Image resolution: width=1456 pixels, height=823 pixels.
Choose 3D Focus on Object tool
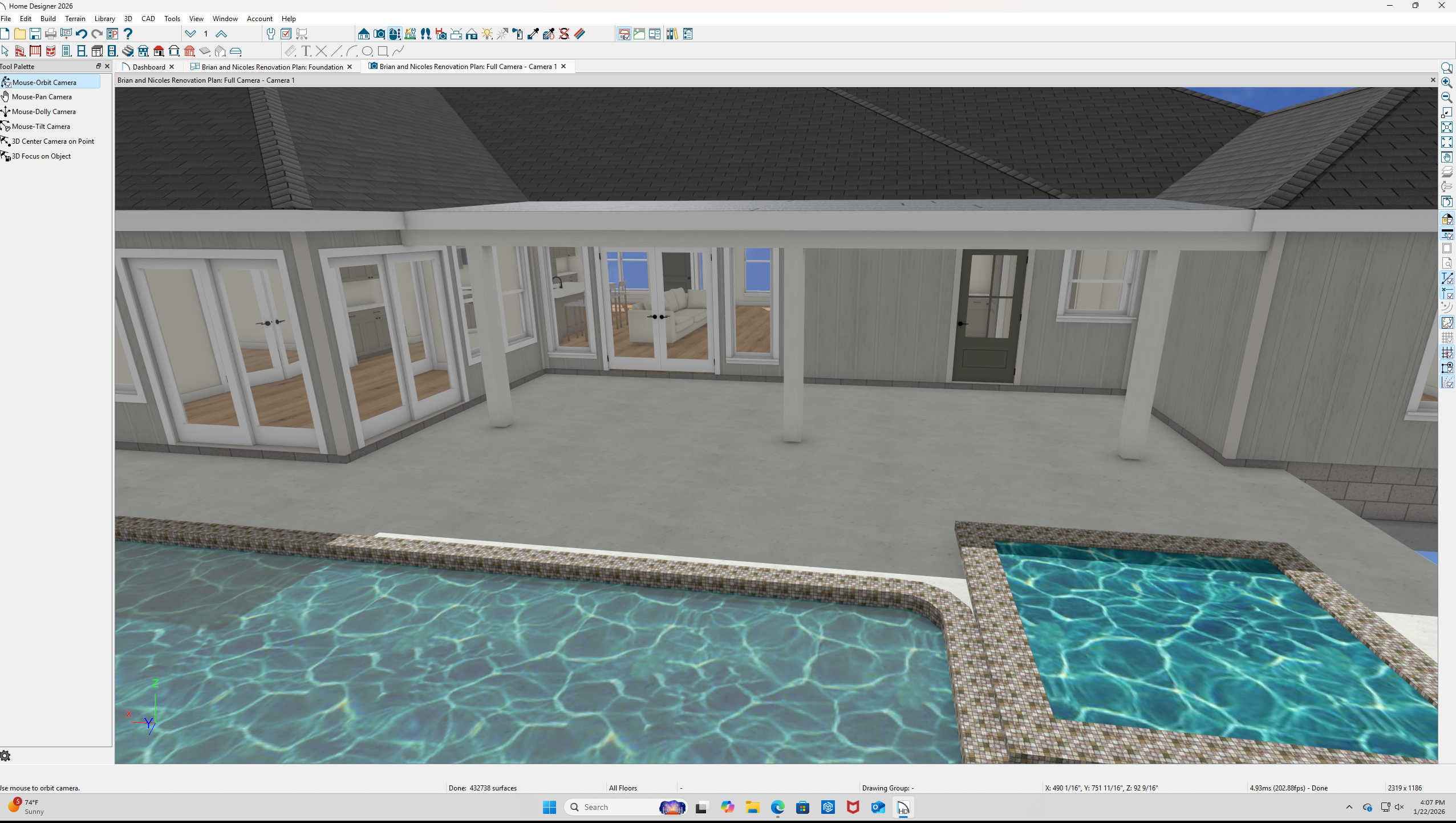click(x=41, y=156)
